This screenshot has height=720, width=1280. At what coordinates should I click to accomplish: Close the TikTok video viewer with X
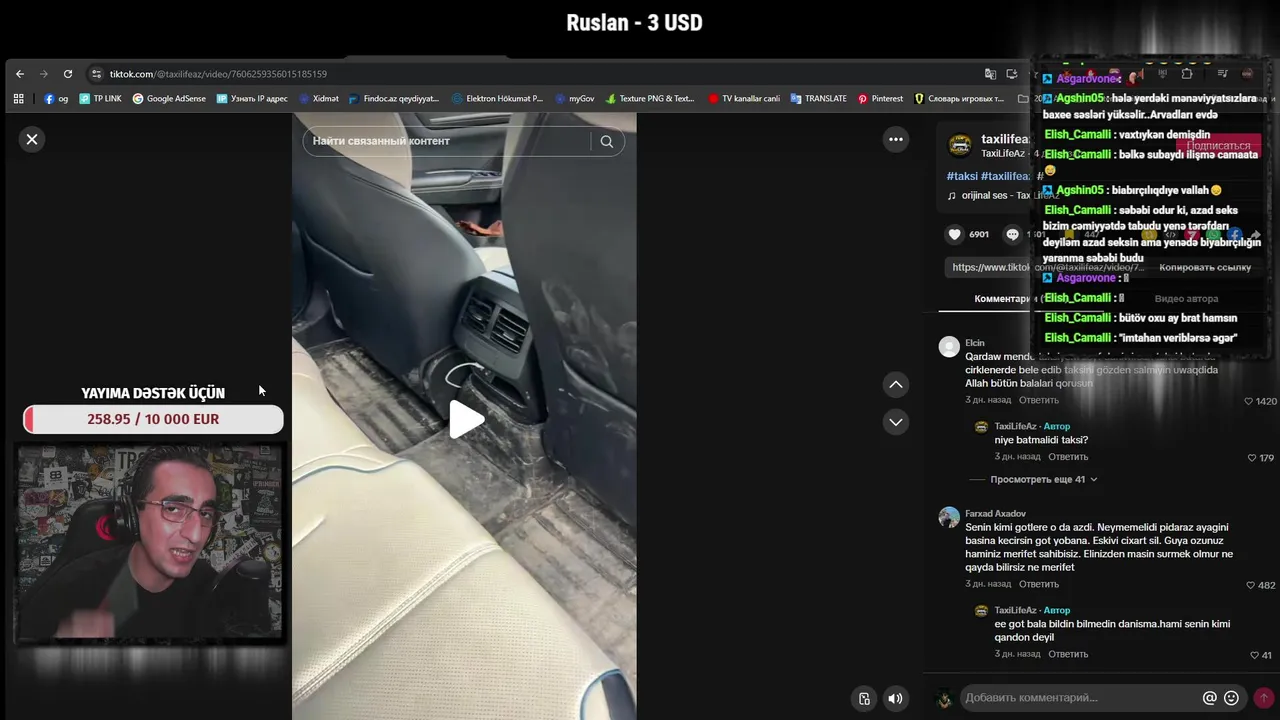point(32,139)
